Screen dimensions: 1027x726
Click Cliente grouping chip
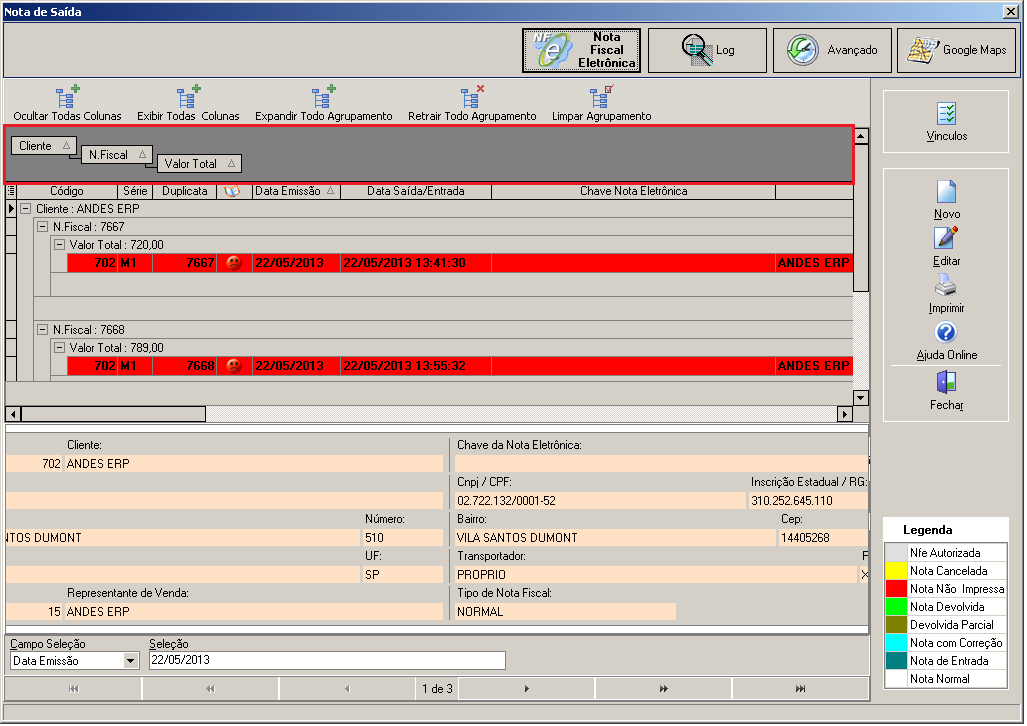click(43, 145)
